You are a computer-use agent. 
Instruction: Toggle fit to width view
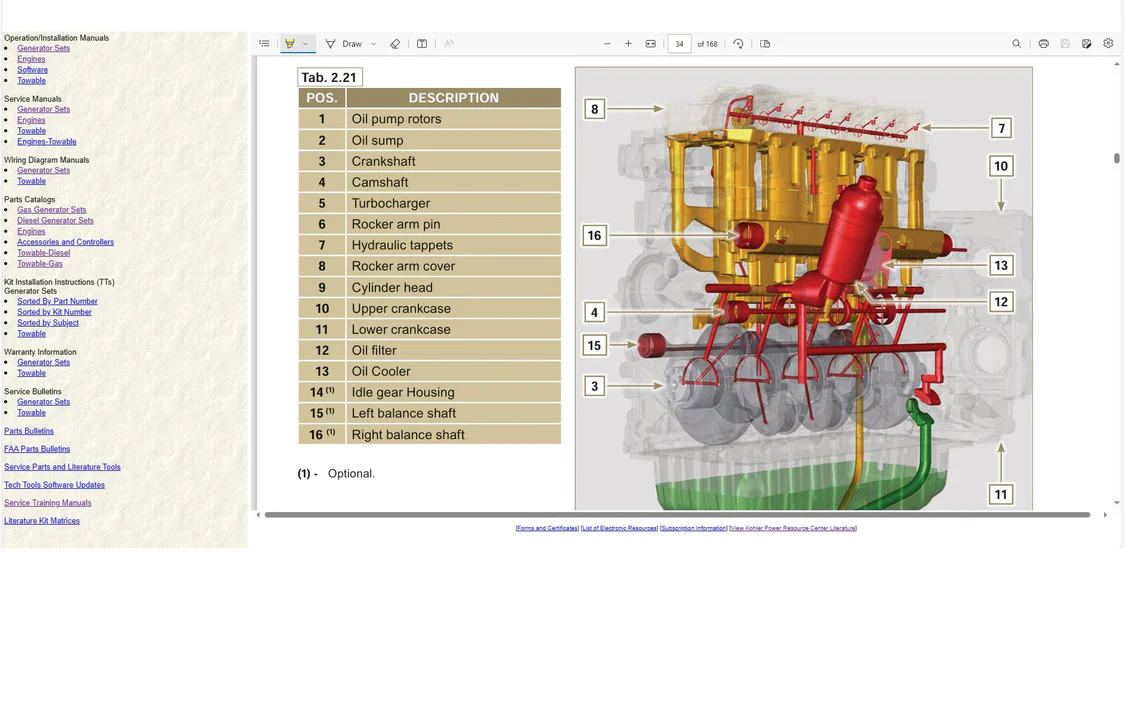[x=651, y=44]
